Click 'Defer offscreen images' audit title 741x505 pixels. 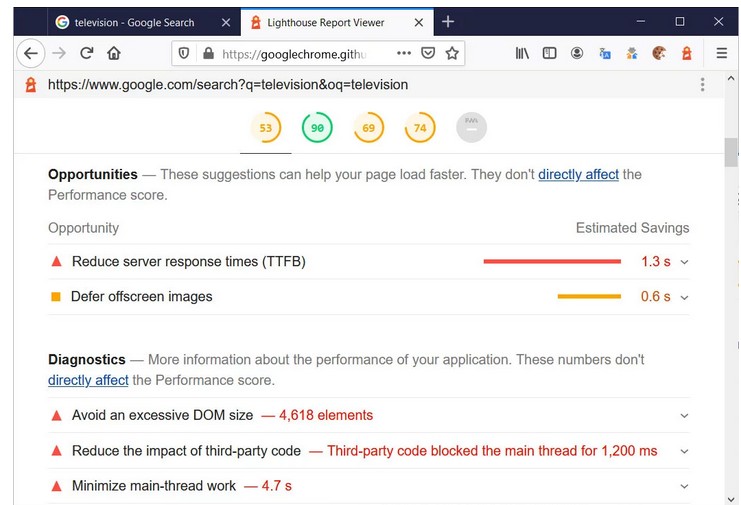[x=142, y=297]
